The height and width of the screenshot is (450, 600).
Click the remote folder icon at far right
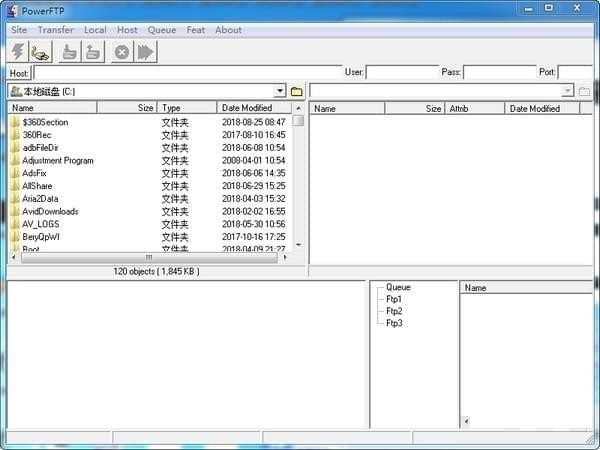pyautogui.click(x=584, y=91)
